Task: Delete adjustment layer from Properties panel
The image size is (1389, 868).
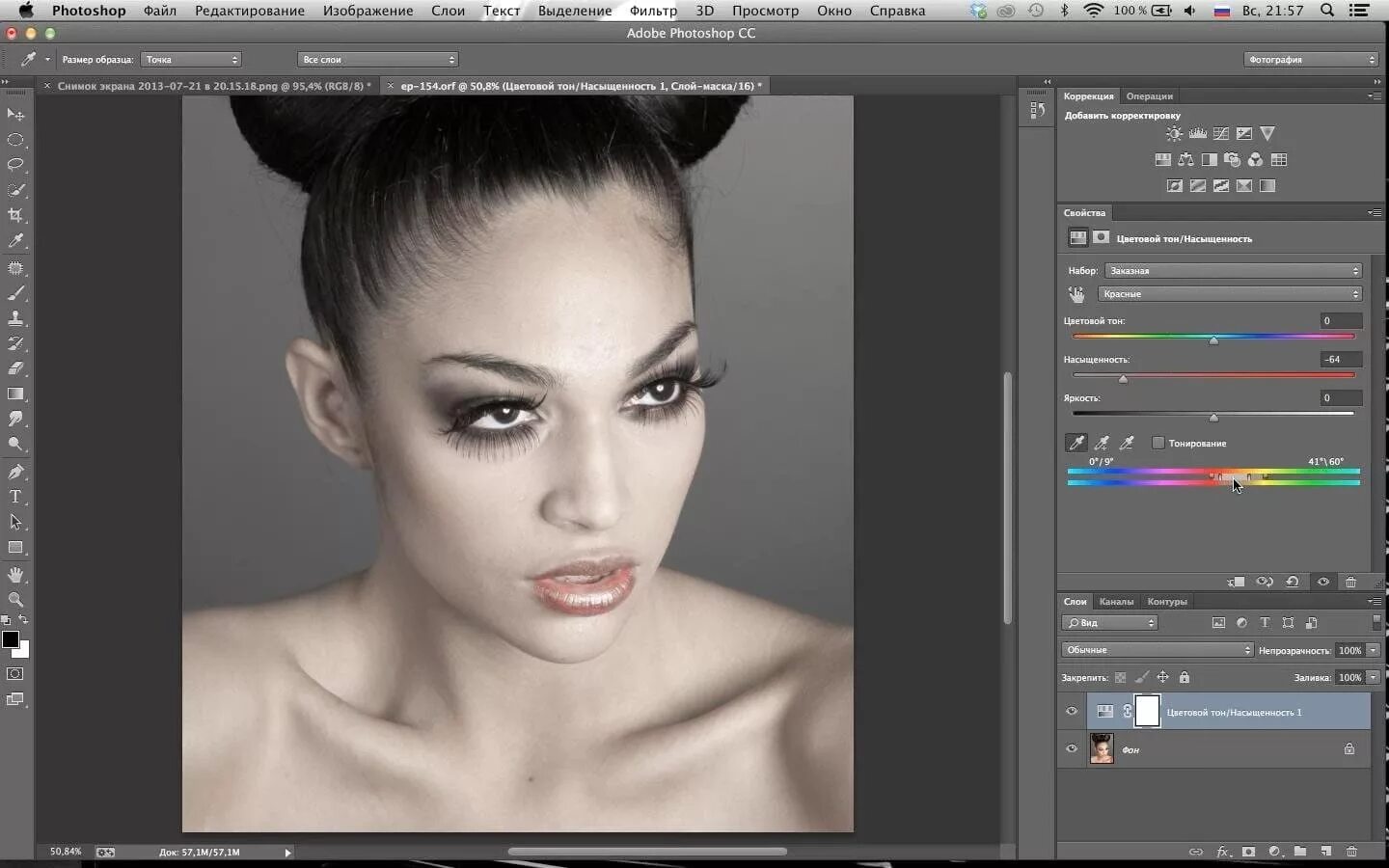Action: [x=1350, y=582]
